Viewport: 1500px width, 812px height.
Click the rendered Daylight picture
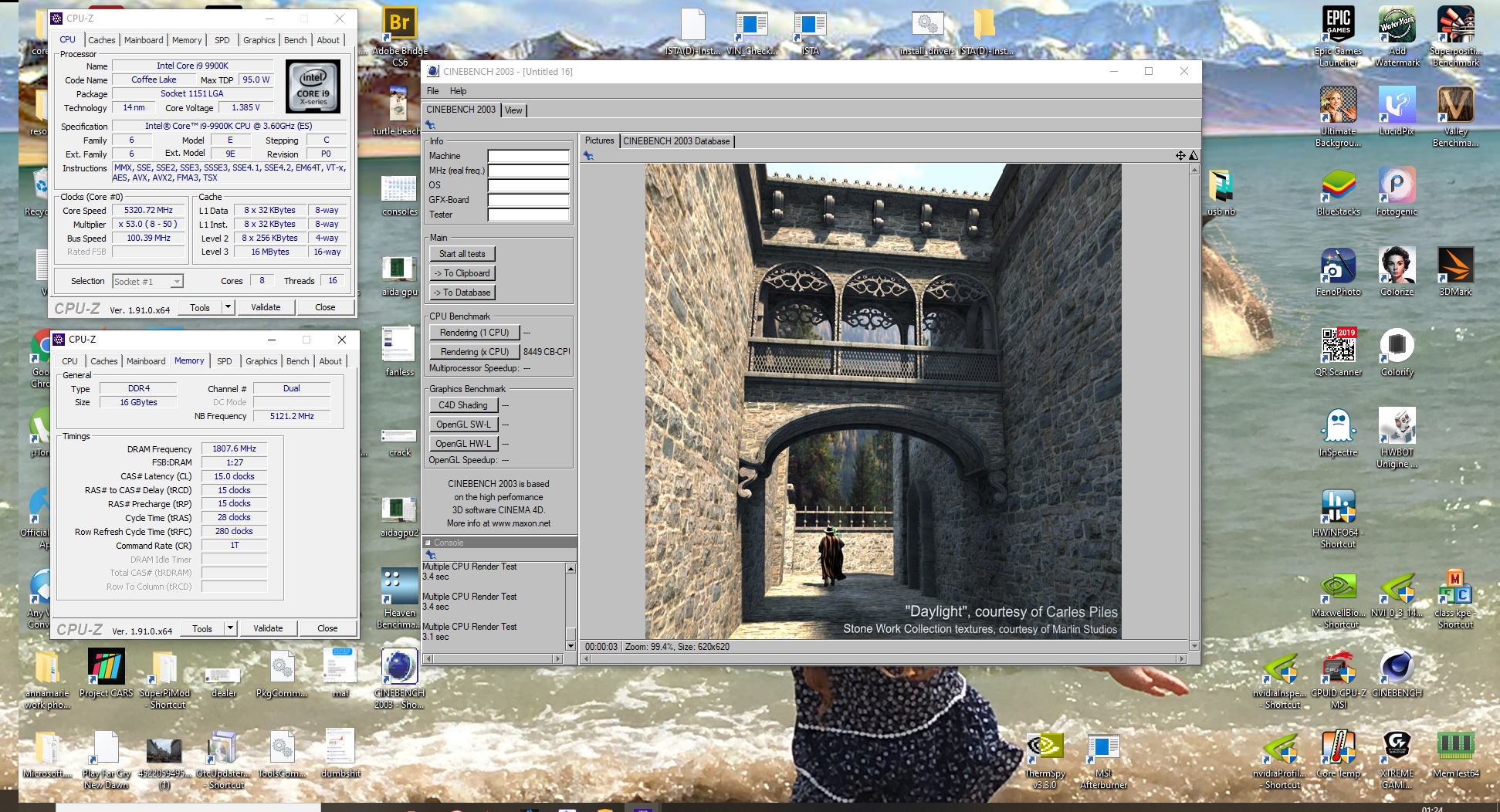pos(883,401)
